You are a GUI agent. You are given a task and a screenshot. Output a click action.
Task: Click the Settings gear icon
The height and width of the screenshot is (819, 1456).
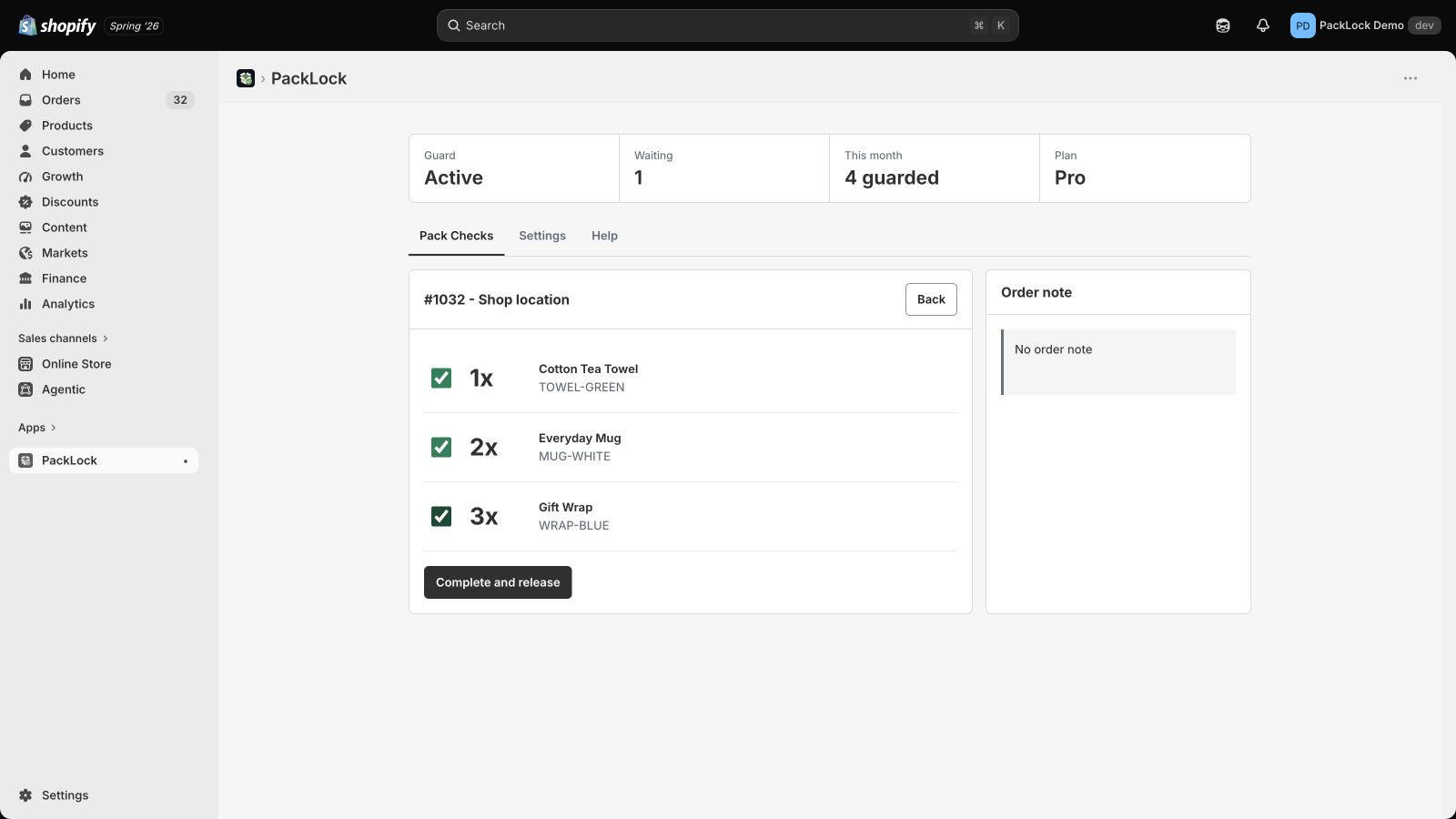pyautogui.click(x=25, y=795)
